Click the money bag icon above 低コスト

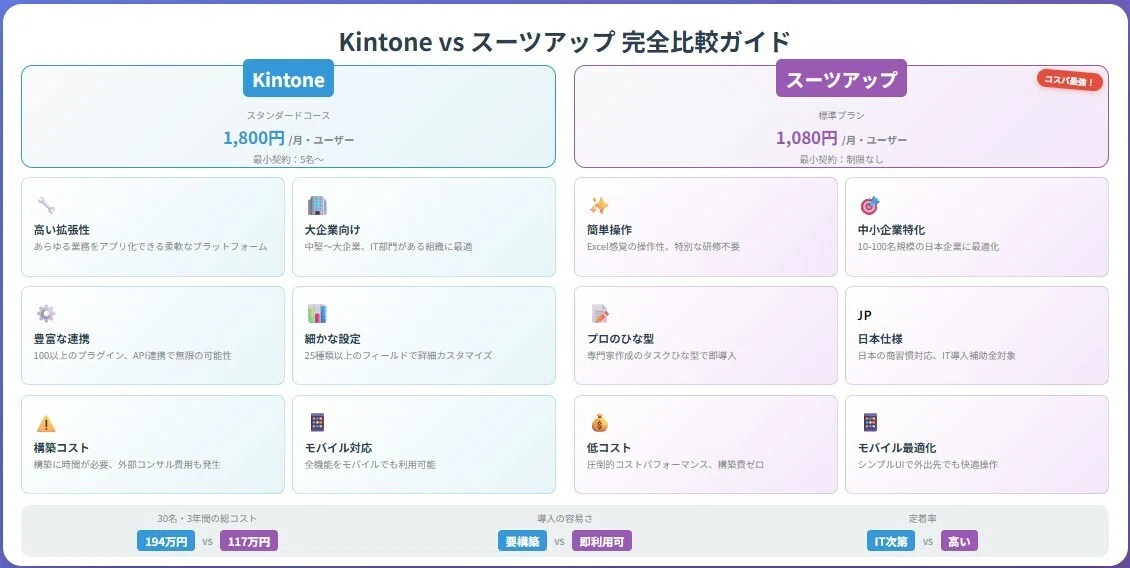tap(599, 422)
